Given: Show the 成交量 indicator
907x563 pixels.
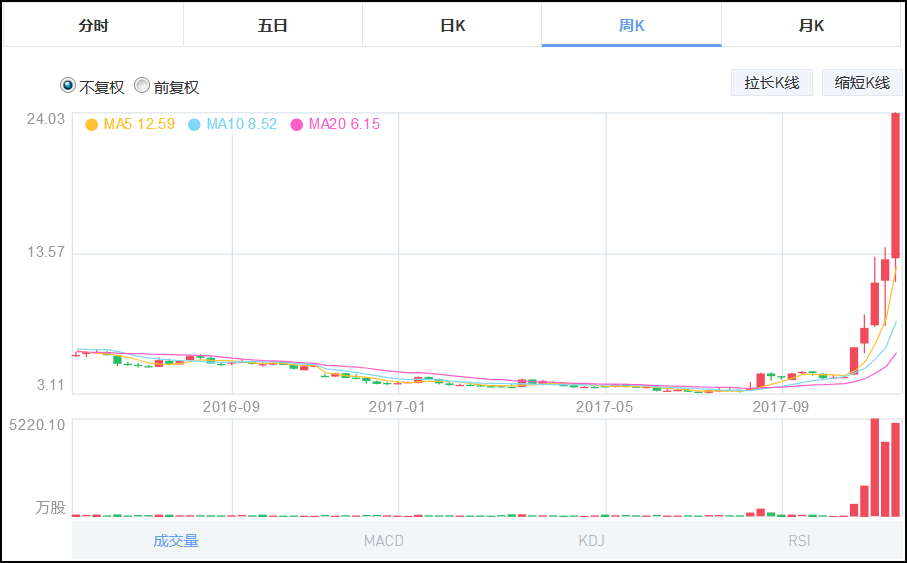Looking at the screenshot, I should click(x=176, y=541).
